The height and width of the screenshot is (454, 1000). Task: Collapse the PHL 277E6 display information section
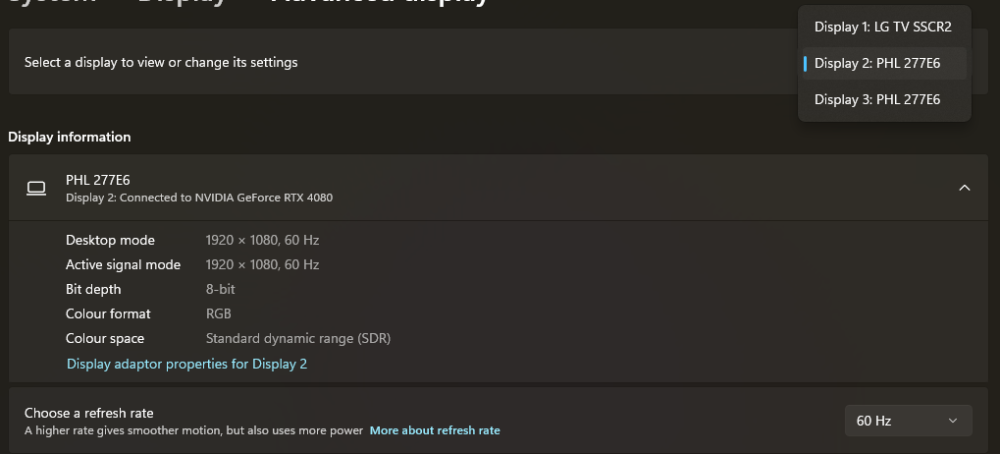tap(964, 188)
